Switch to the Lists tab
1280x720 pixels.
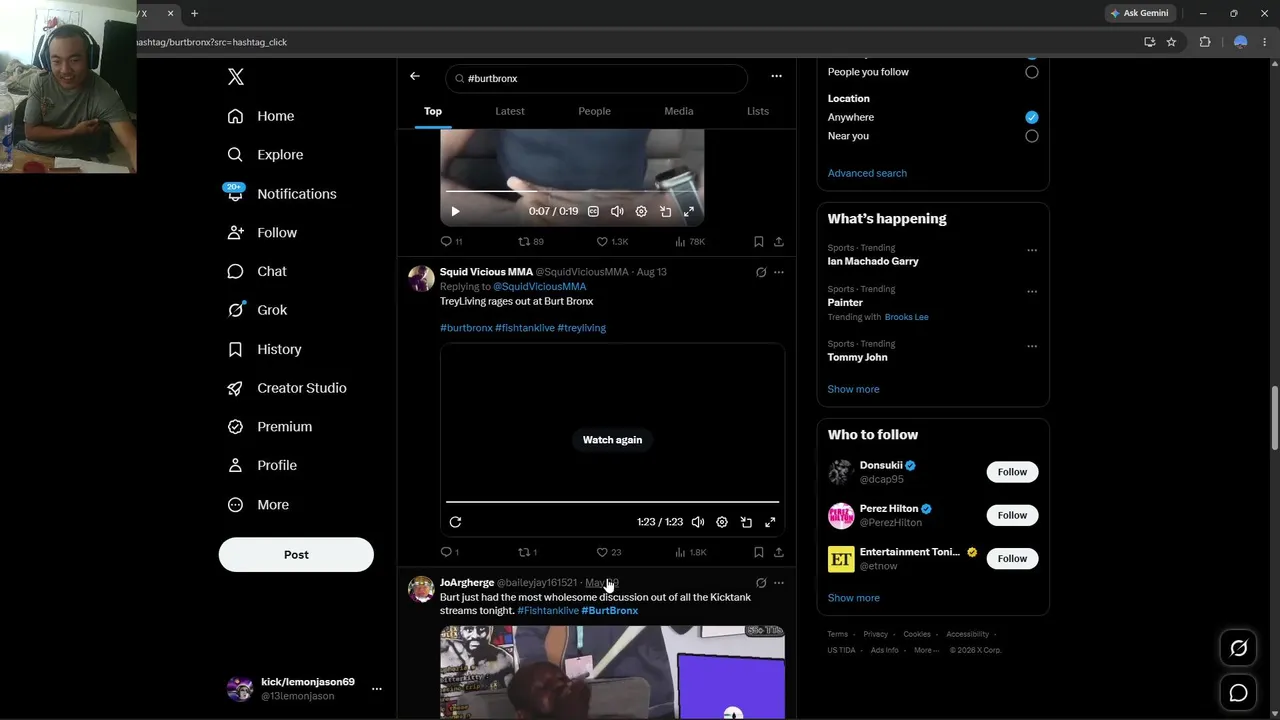758,111
